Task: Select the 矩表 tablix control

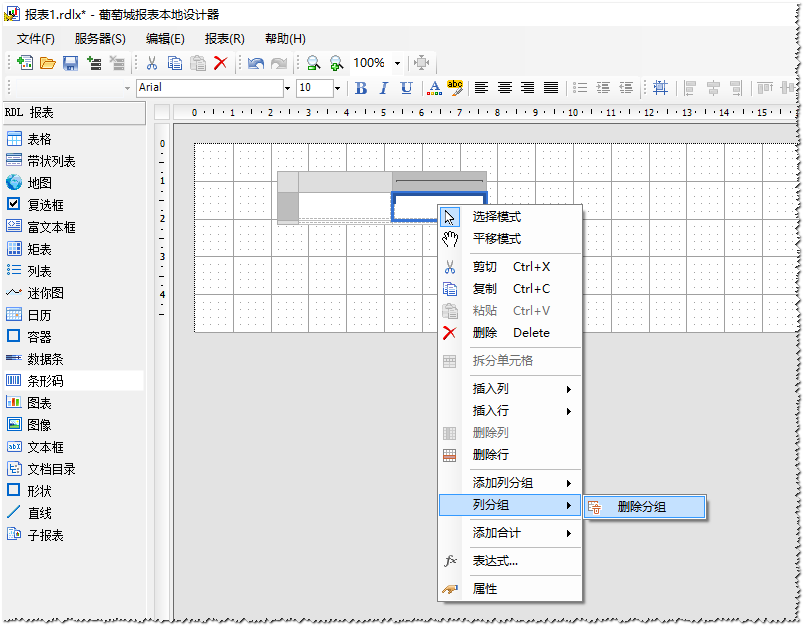Action: pos(73,250)
